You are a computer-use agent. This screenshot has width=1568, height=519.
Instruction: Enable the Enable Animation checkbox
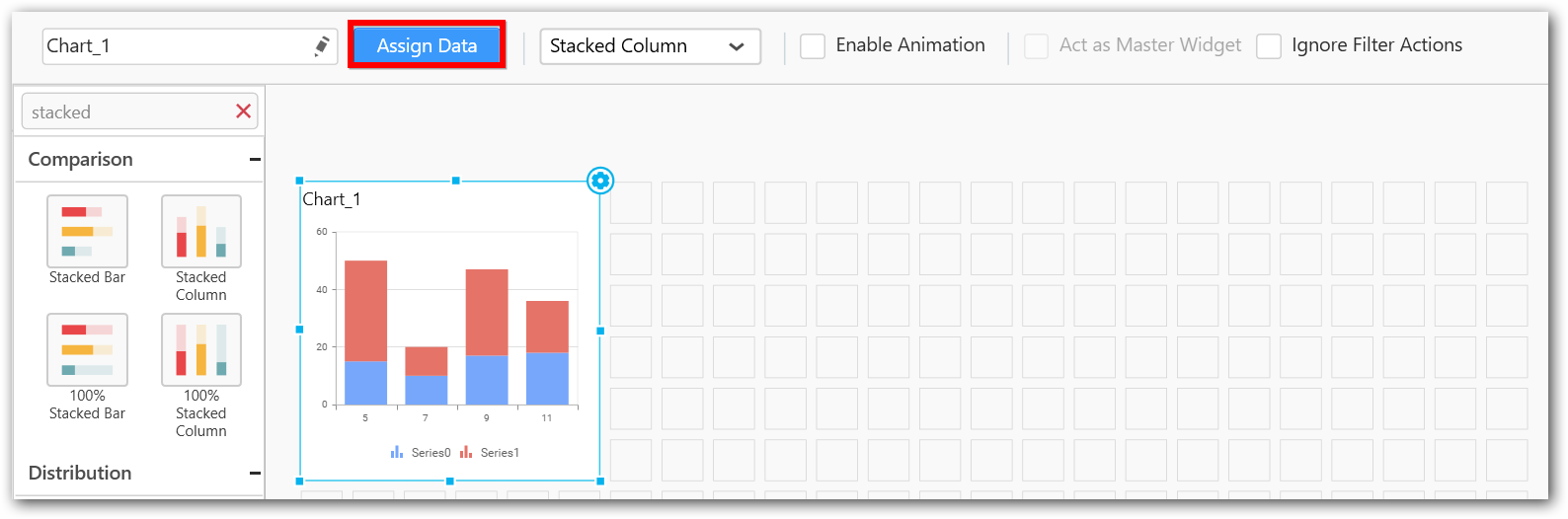pyautogui.click(x=813, y=46)
